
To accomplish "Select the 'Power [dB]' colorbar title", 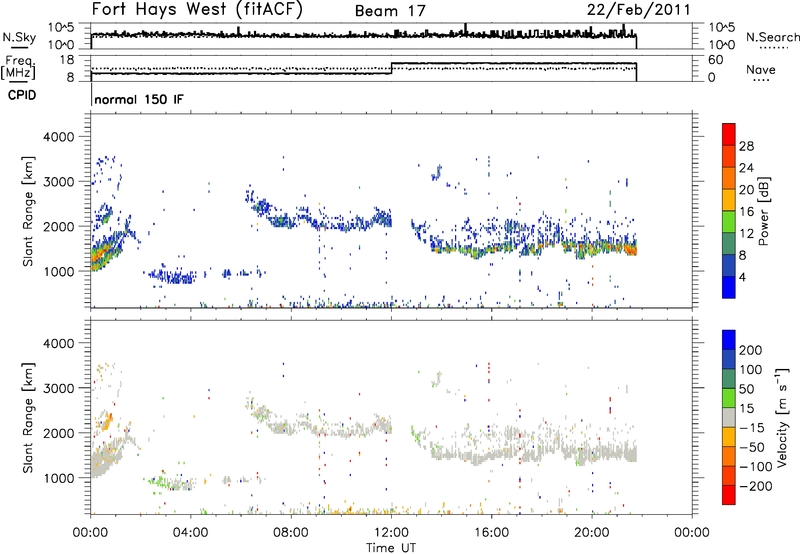I will click(764, 211).
